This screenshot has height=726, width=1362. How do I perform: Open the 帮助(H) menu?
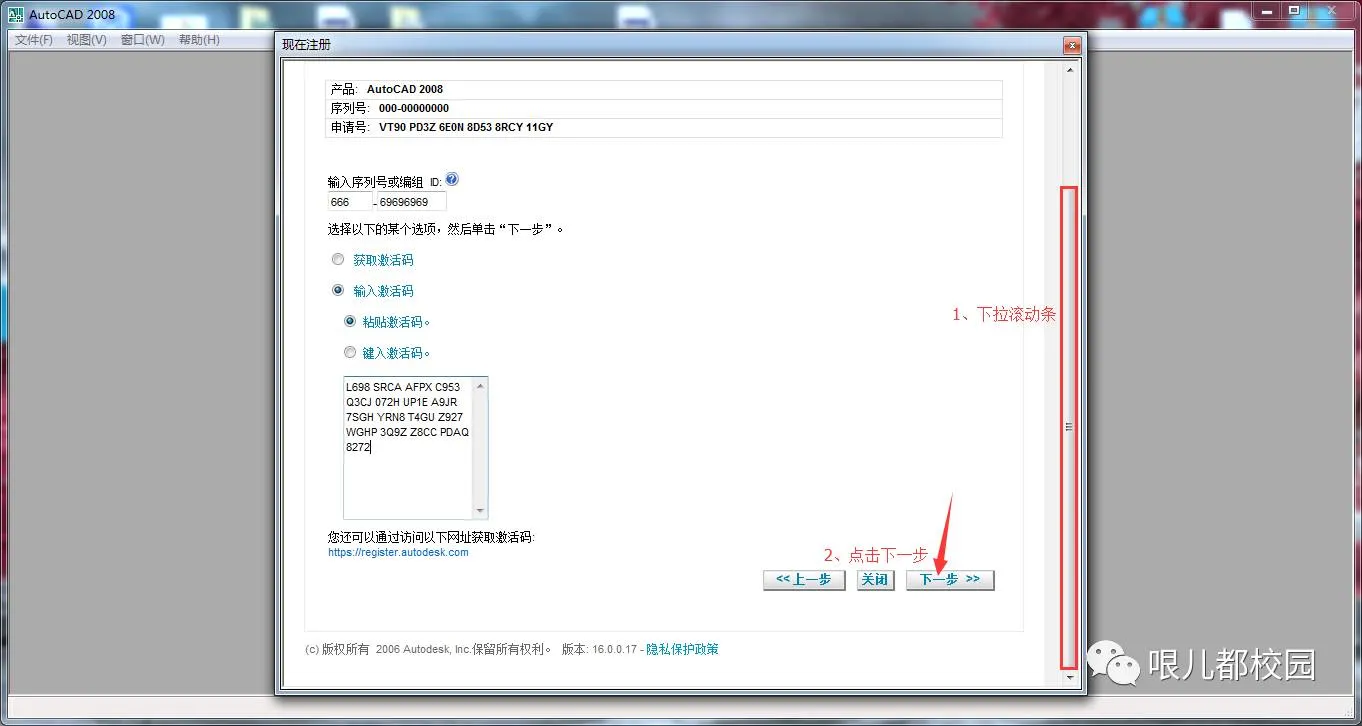tap(199, 40)
